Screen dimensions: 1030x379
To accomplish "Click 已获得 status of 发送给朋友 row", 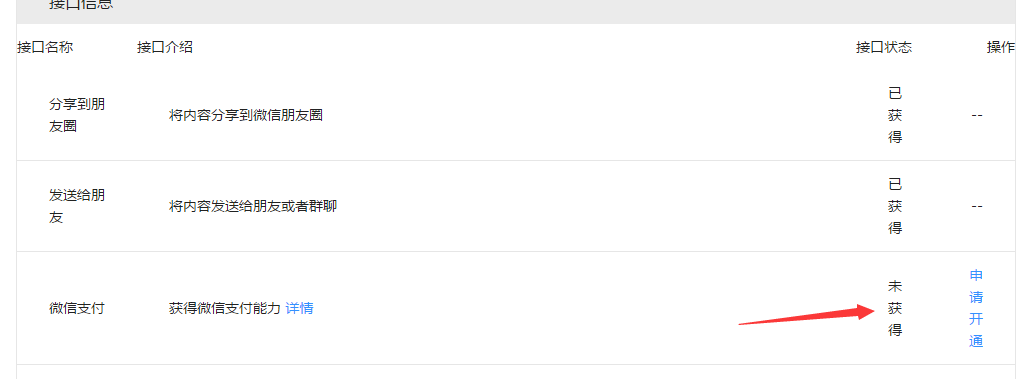I will click(895, 206).
